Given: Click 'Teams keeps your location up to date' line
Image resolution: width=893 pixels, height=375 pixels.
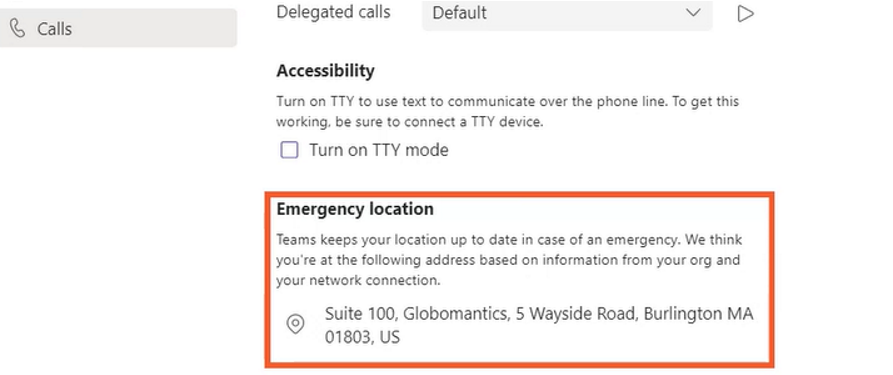Looking at the screenshot, I should [509, 239].
